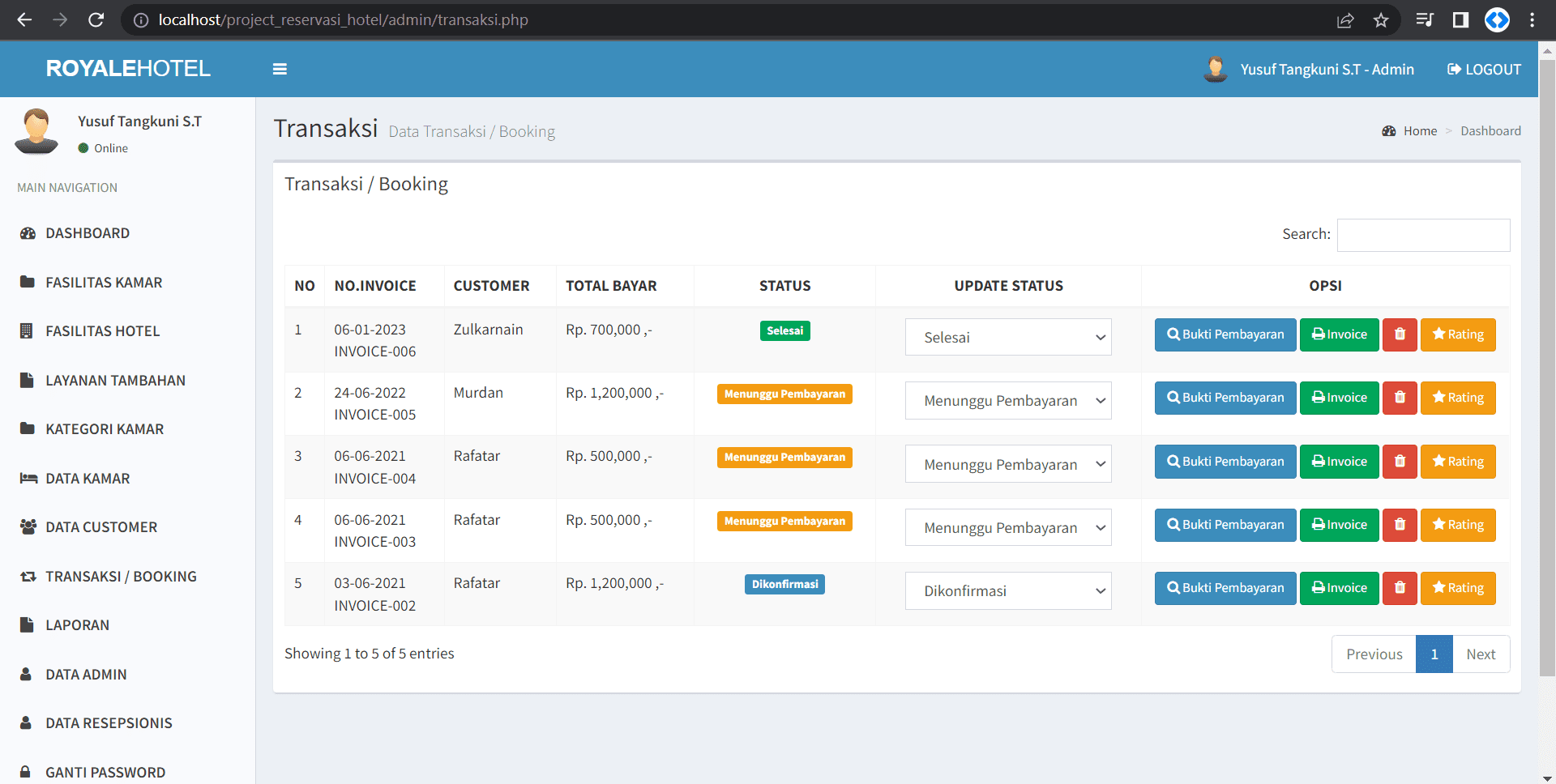The width and height of the screenshot is (1556, 784).
Task: Reload the page in the browser
Action: (x=96, y=20)
